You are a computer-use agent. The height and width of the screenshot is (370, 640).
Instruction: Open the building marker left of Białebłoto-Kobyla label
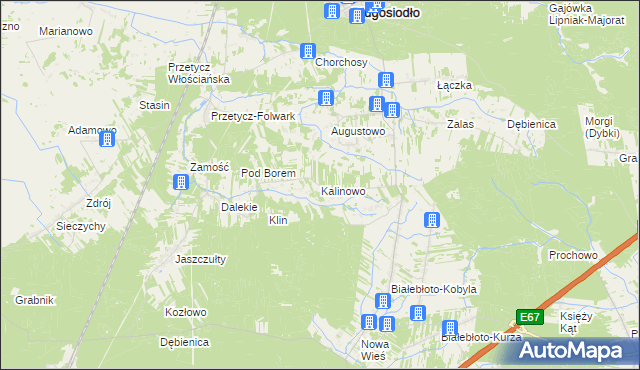pos(383,301)
